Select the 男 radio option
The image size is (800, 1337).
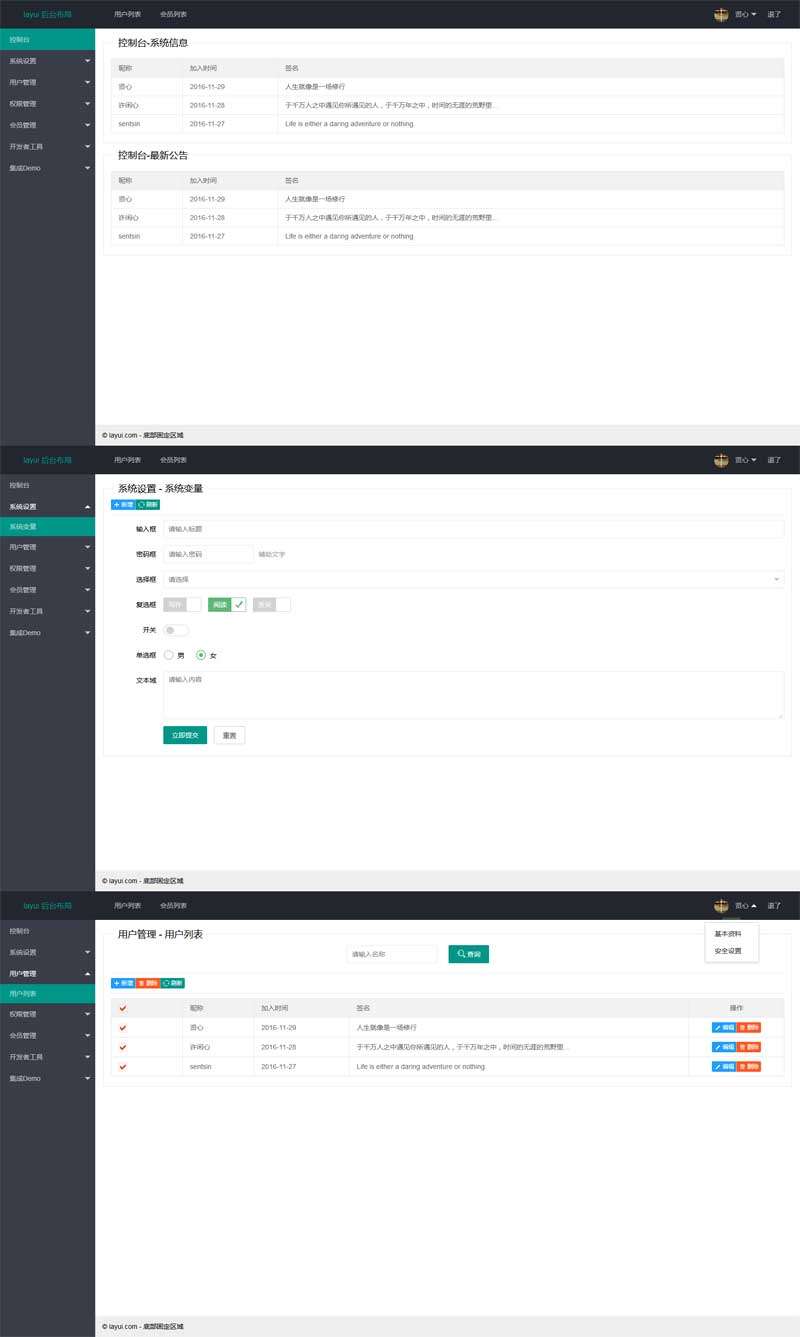169,655
